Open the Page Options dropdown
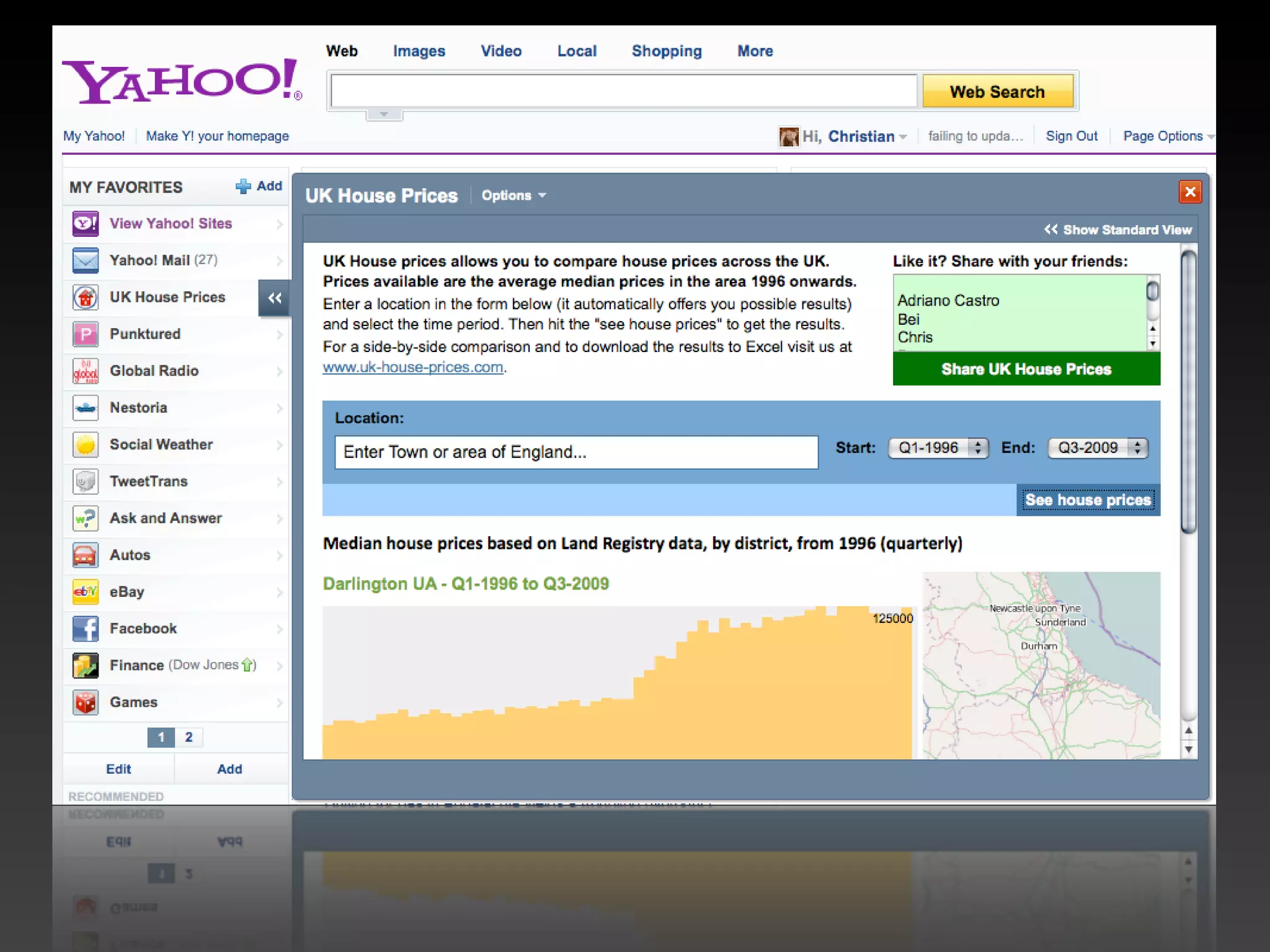 pos(1168,136)
